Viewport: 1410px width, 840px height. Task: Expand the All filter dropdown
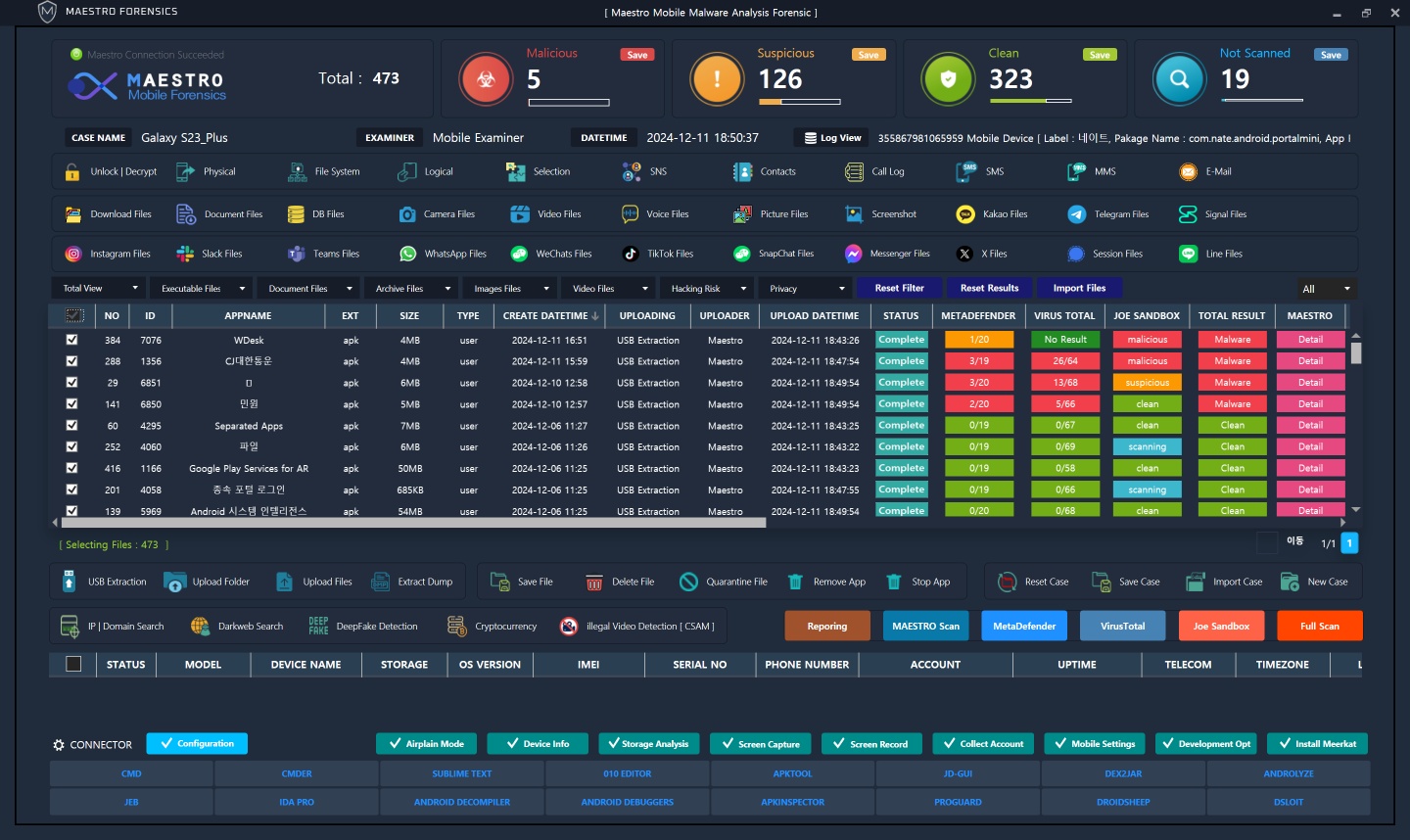[x=1326, y=289]
